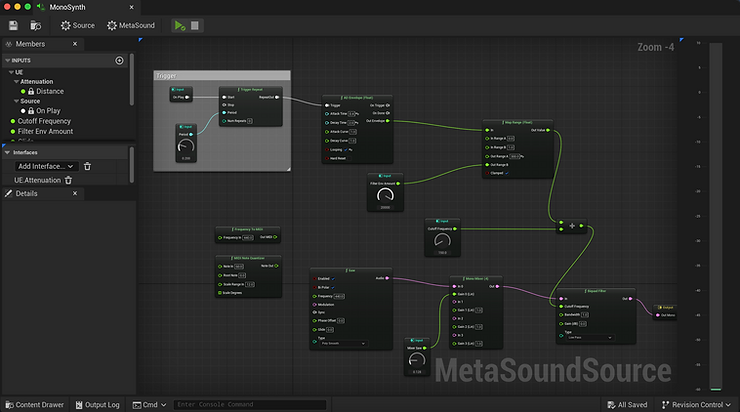The width and height of the screenshot is (740, 412).
Task: Collapse the Source tree group
Action: tap(17, 101)
